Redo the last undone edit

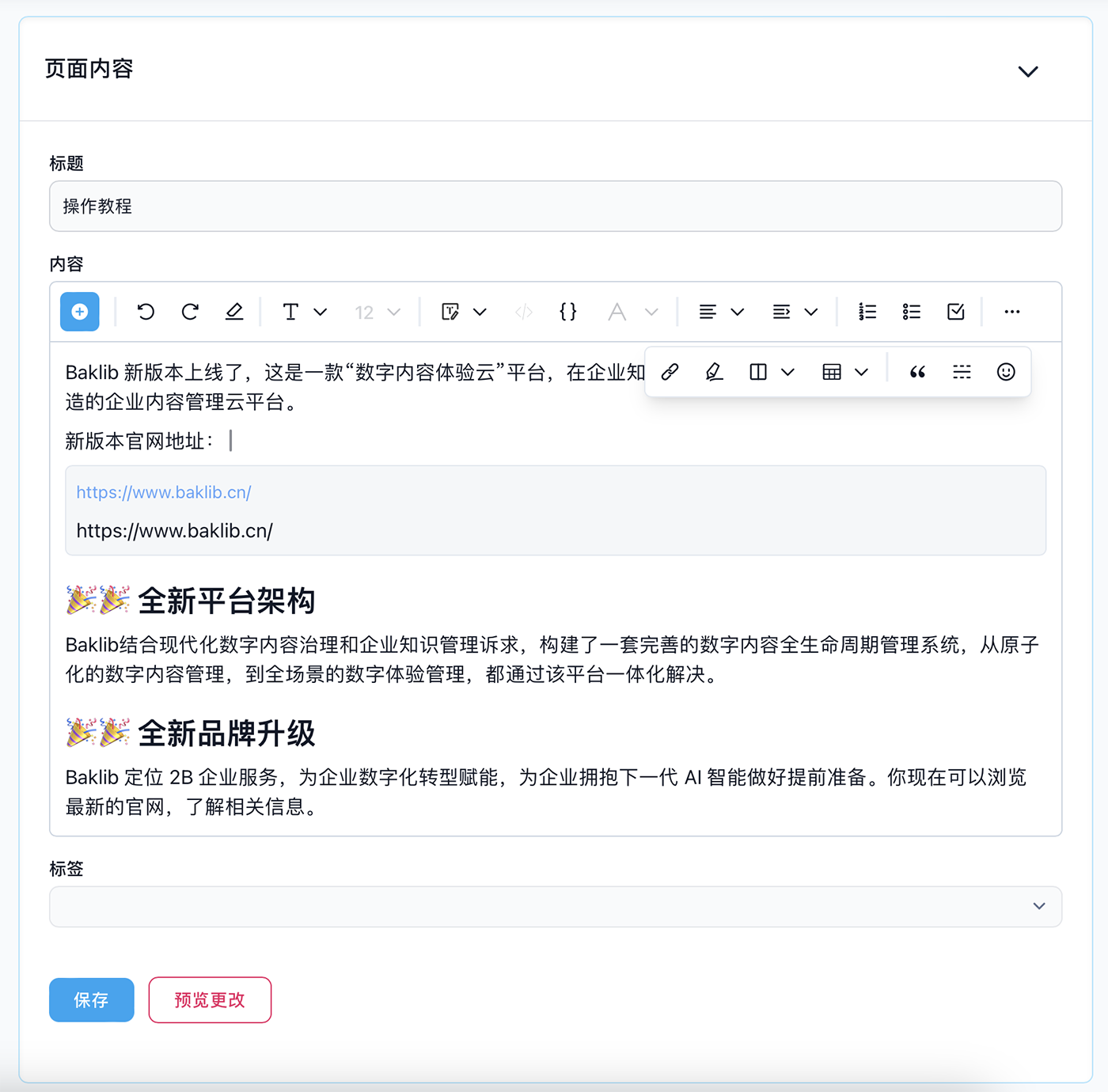pos(190,312)
